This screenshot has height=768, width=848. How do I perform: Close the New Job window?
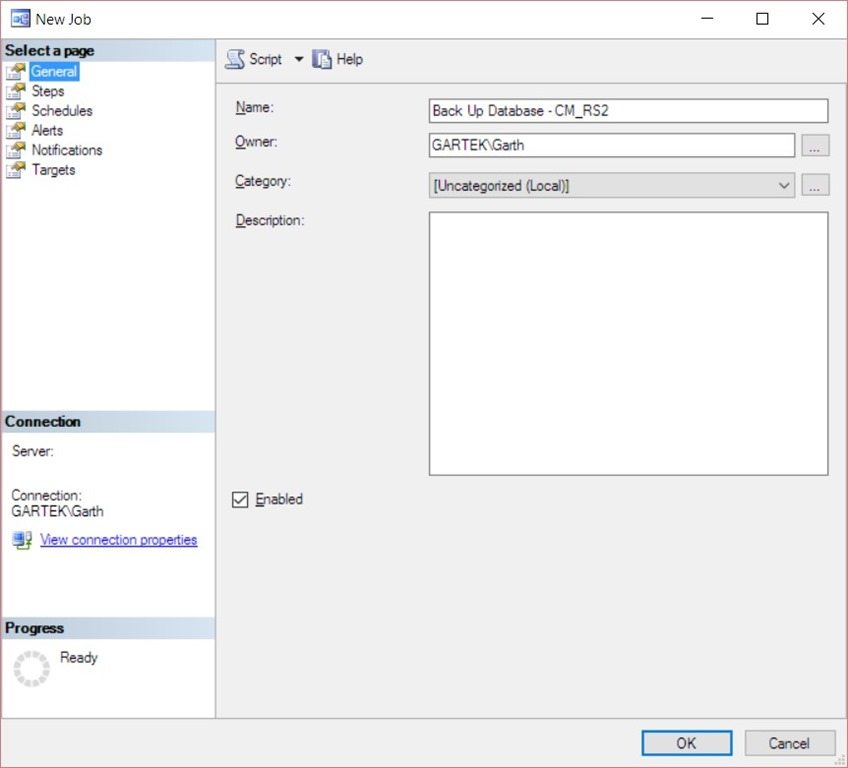818,19
